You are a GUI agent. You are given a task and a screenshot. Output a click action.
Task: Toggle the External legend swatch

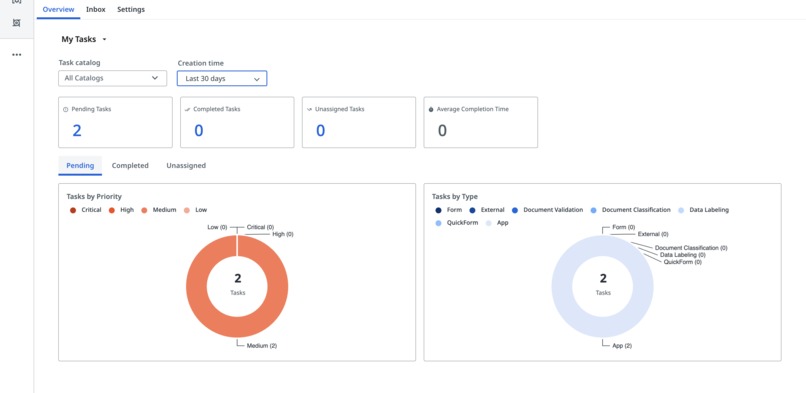(472, 210)
